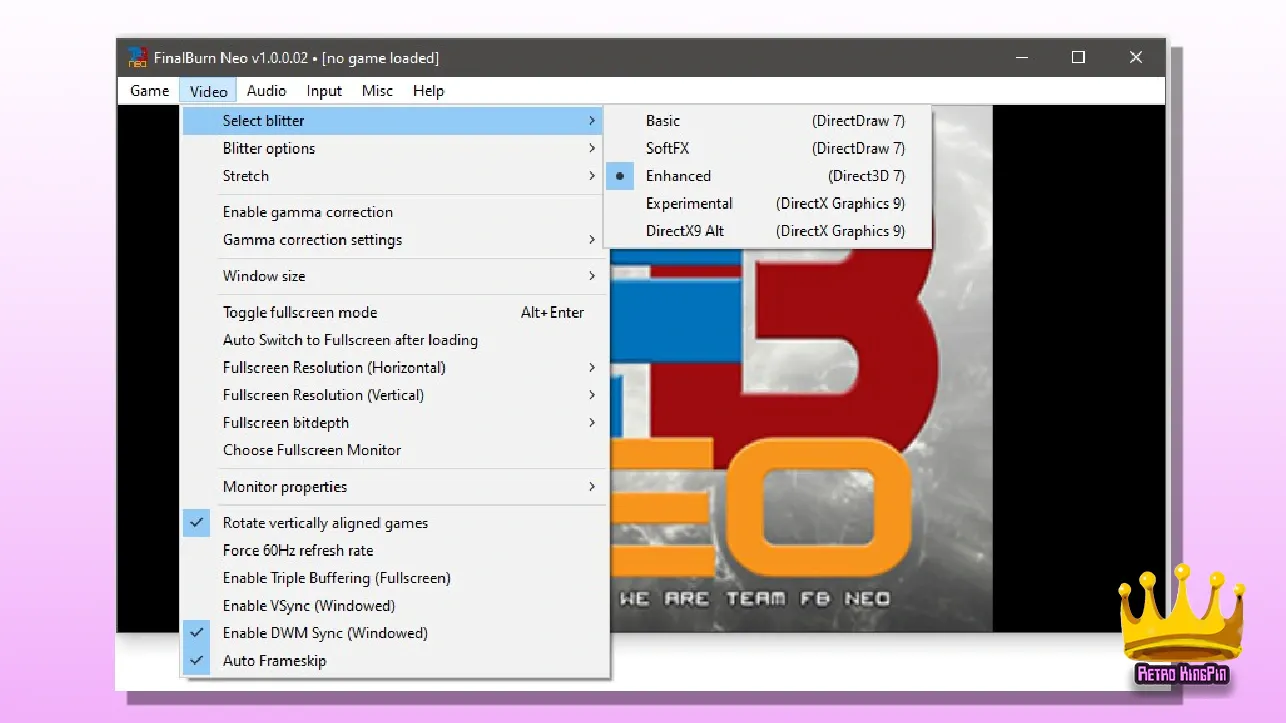This screenshot has height=723, width=1286.
Task: Expand Fullscreen Resolution (Horizontal) submenu
Action: click(x=393, y=368)
